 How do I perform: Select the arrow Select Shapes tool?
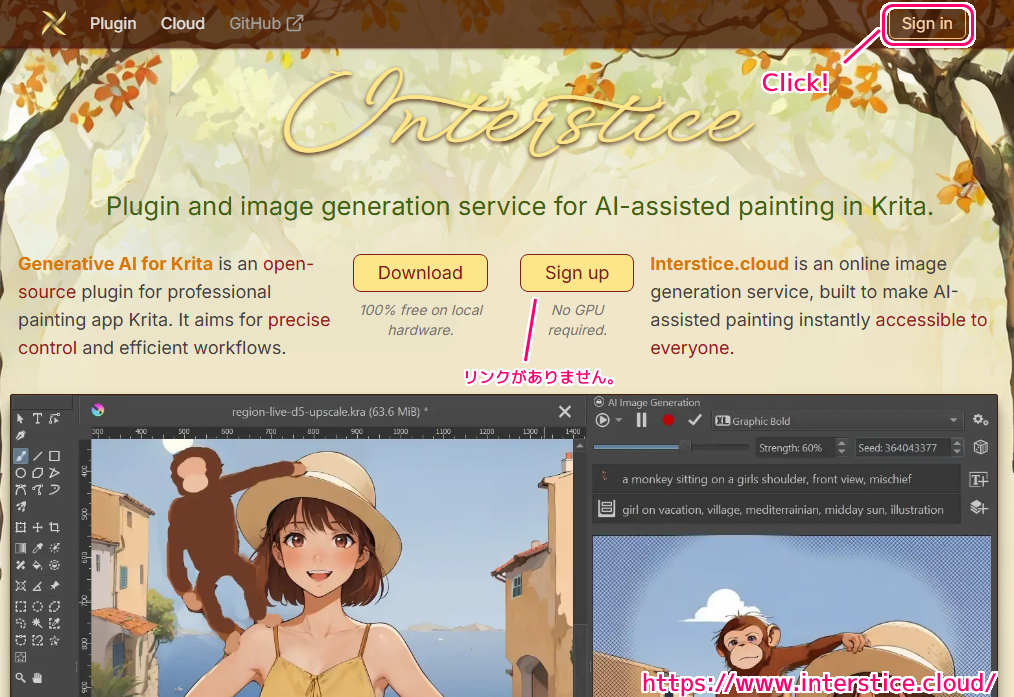[x=20, y=418]
